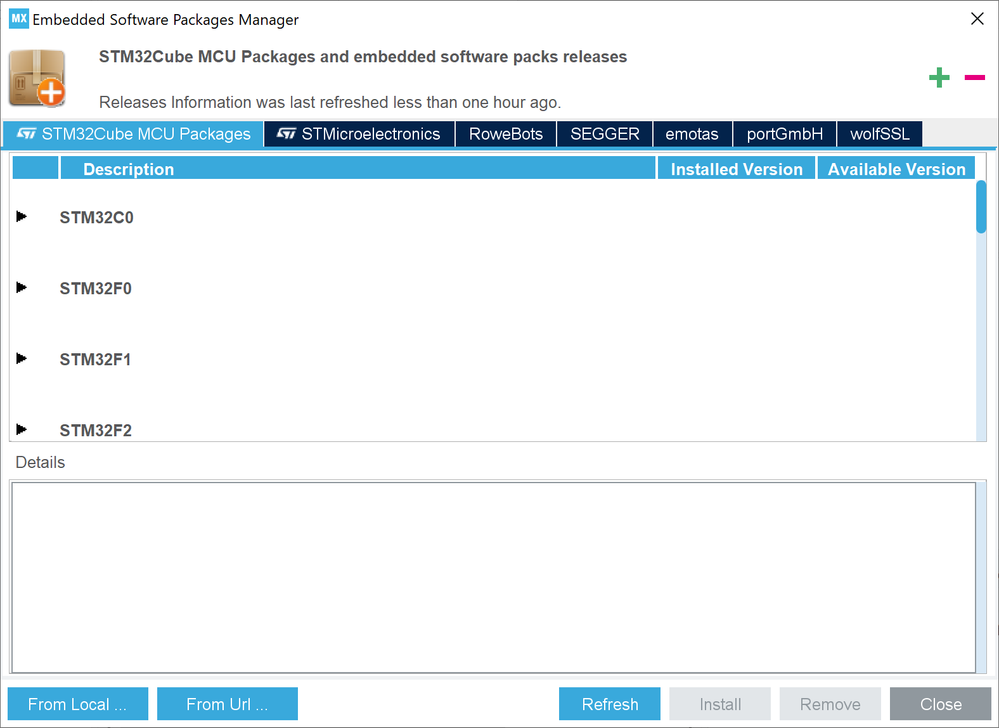Click the Install button

coord(720,704)
